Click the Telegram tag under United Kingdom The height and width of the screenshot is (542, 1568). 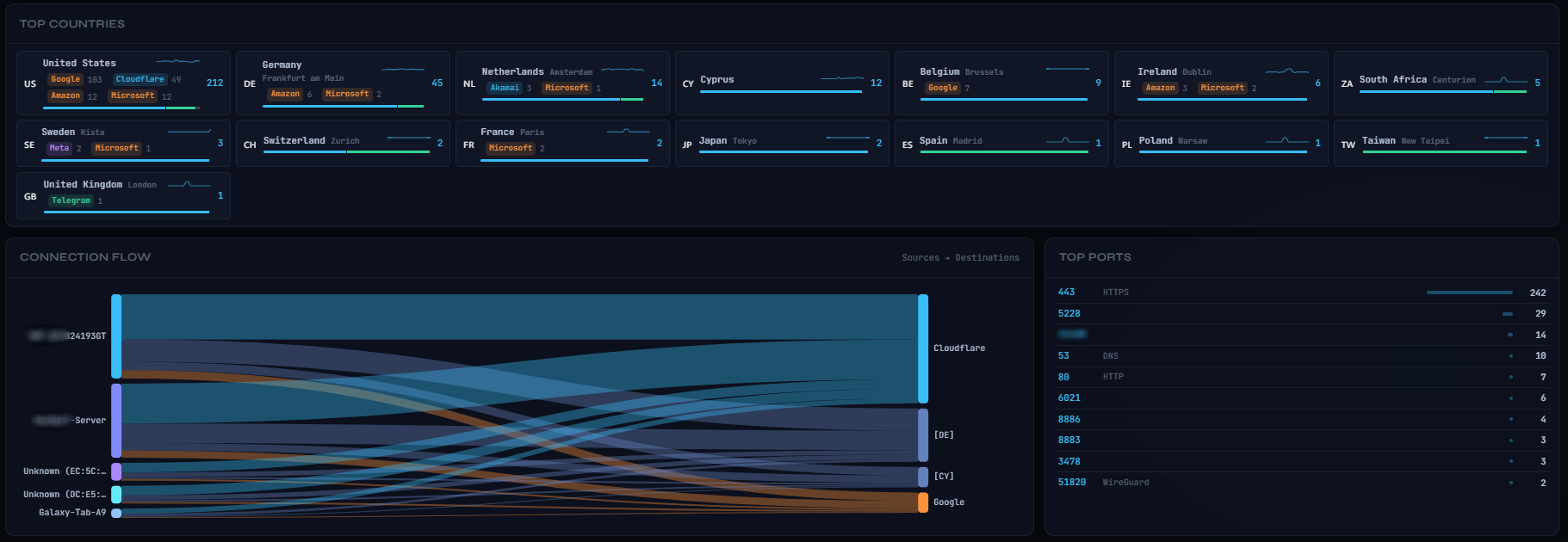click(71, 200)
